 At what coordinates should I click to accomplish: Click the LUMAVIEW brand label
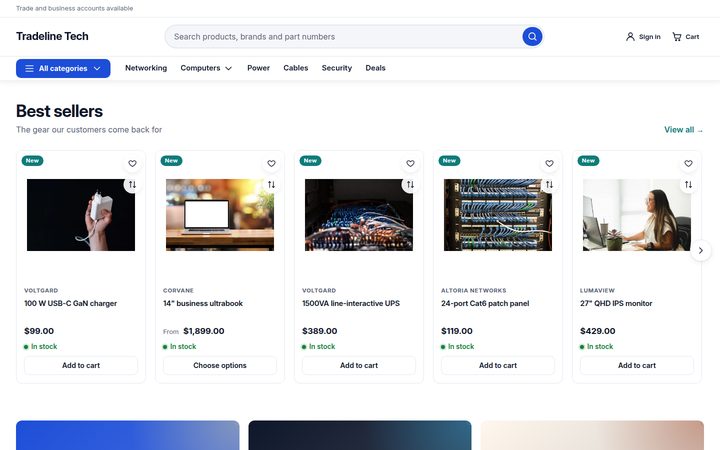point(597,291)
